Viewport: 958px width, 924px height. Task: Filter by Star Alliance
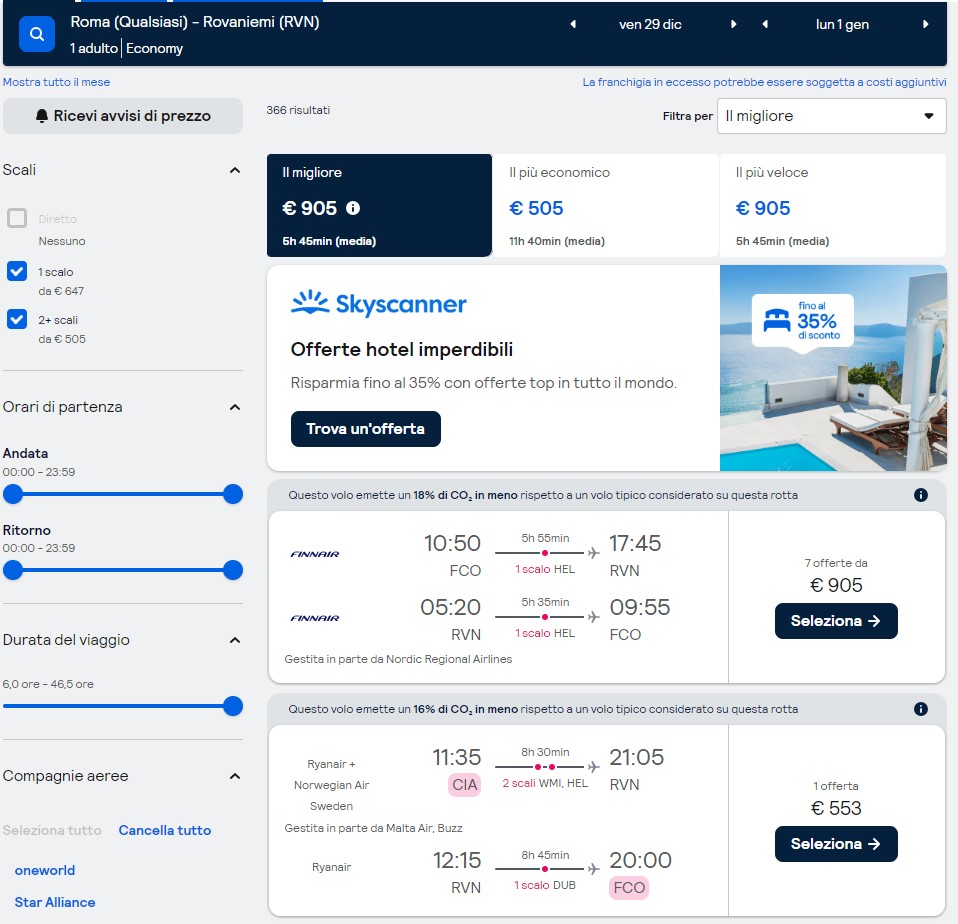click(x=55, y=902)
